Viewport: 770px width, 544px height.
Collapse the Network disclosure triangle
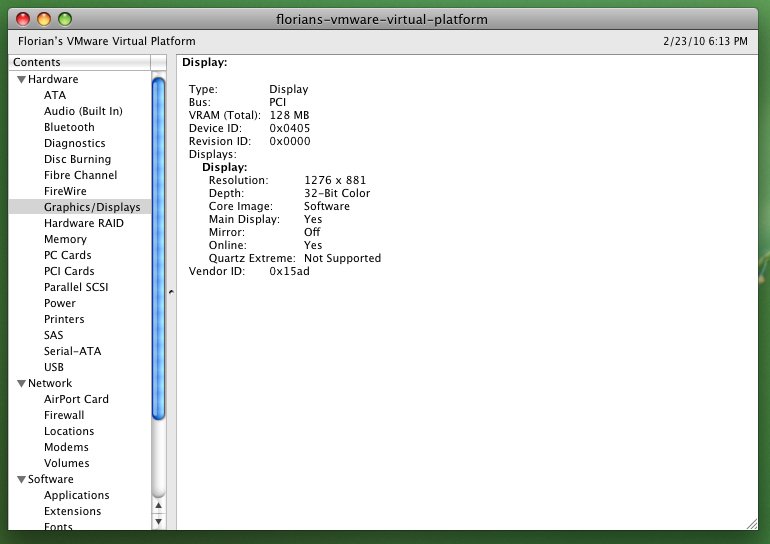point(21,384)
